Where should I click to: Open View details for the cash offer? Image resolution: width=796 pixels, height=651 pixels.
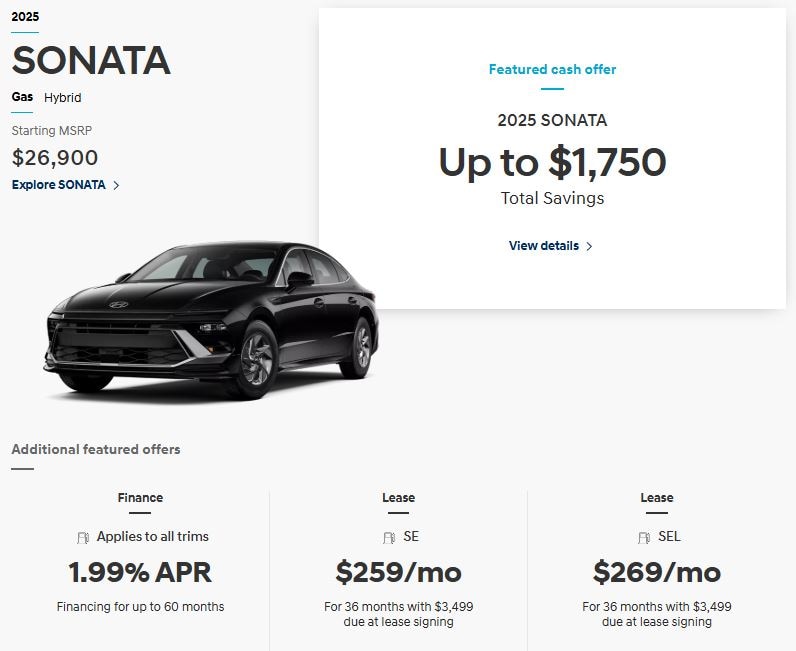pos(544,246)
